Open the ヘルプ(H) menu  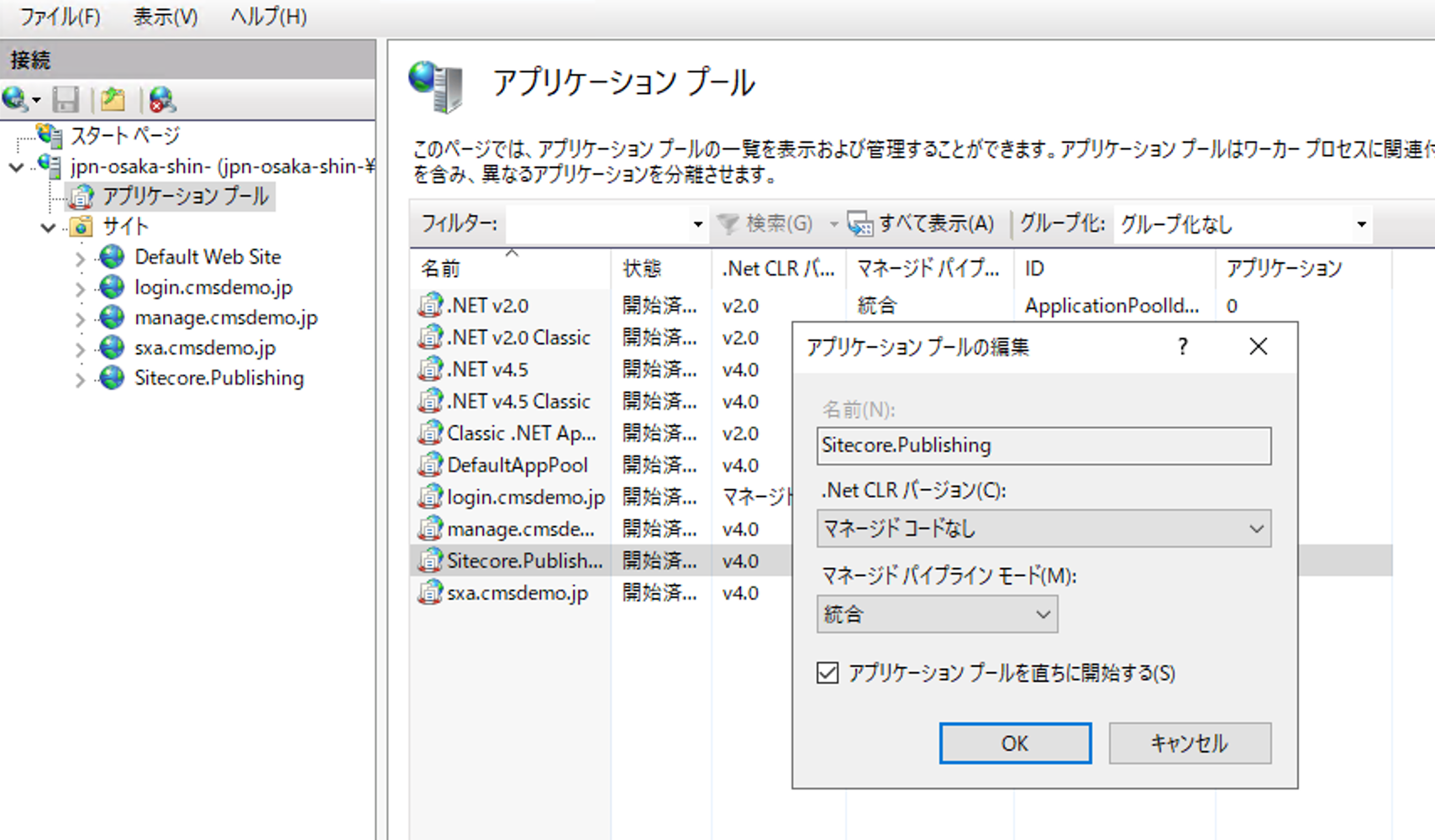click(x=269, y=17)
